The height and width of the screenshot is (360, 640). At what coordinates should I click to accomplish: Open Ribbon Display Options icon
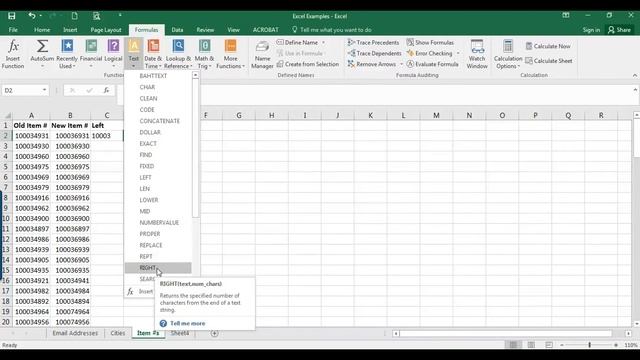pos(566,16)
